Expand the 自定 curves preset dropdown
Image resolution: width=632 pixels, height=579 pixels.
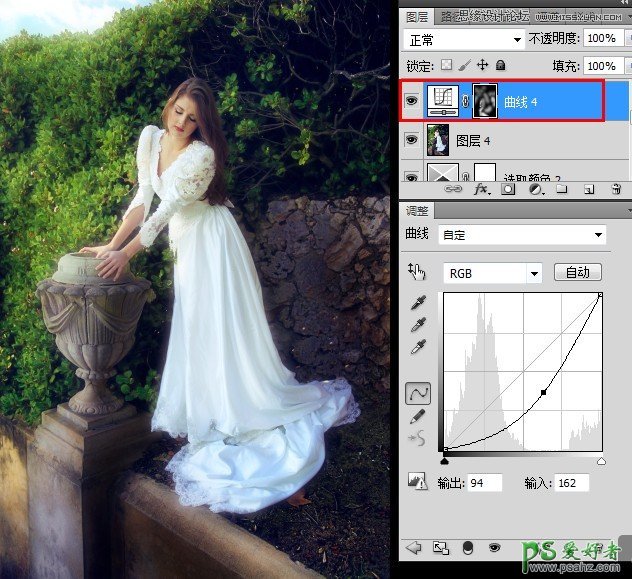coord(525,235)
